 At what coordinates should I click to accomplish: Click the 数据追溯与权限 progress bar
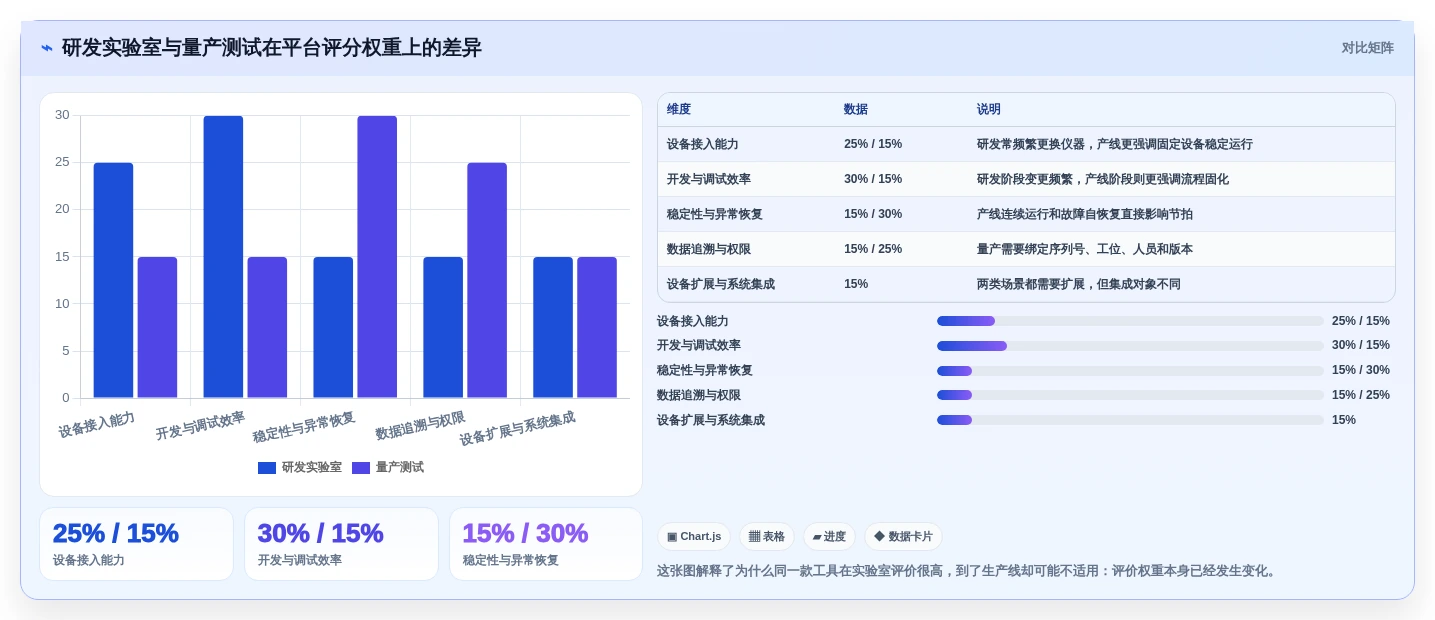point(1130,395)
